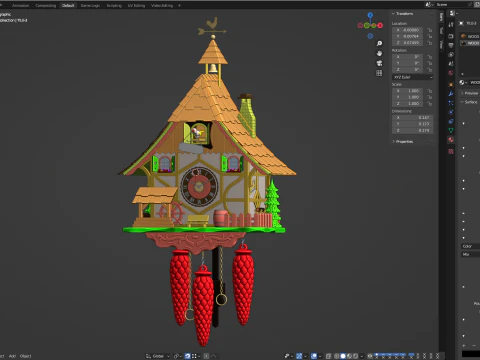Collapse the Surface material panel
The width and height of the screenshot is (480, 360).
[x=470, y=102]
